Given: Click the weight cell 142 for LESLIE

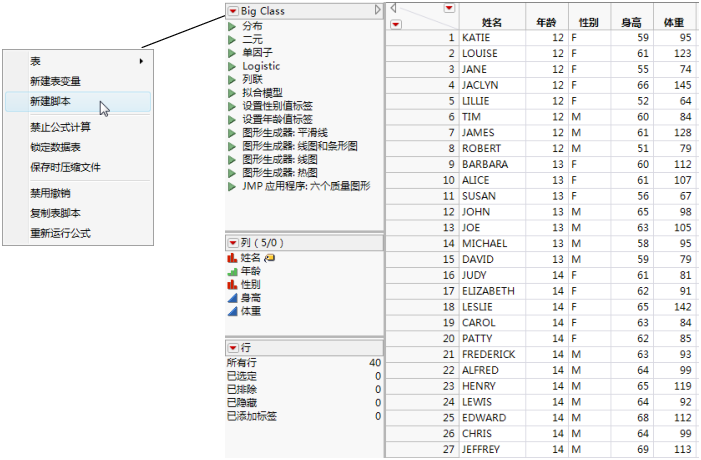Looking at the screenshot, I should coord(675,308).
